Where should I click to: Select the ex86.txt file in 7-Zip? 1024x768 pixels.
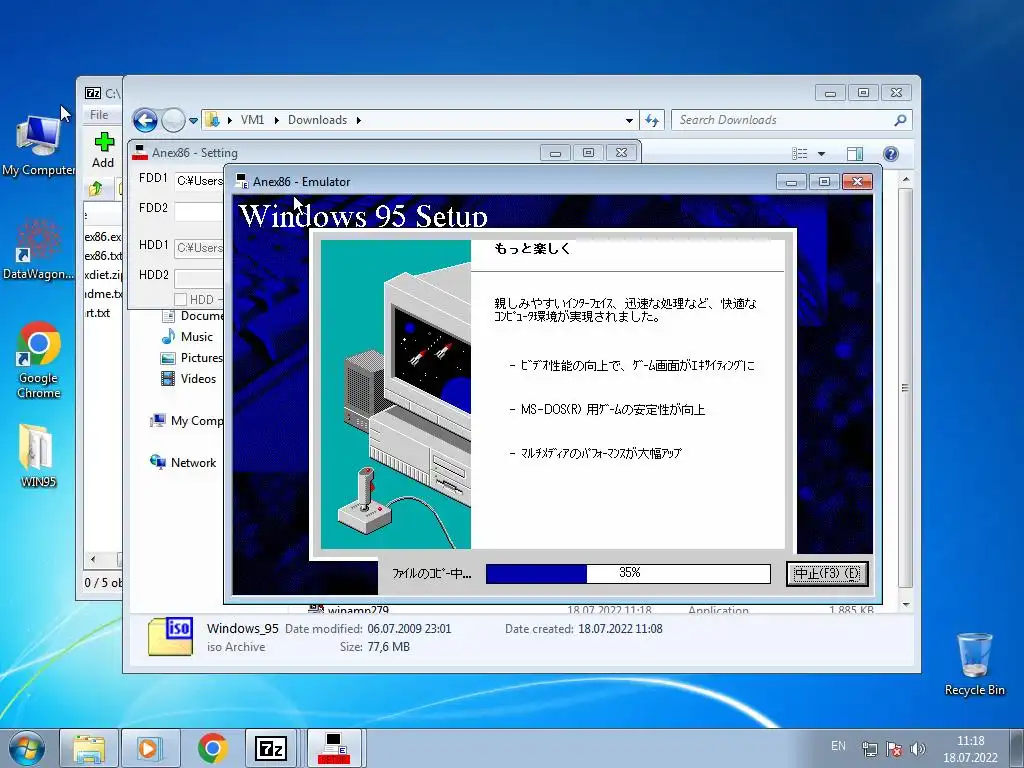point(103,256)
